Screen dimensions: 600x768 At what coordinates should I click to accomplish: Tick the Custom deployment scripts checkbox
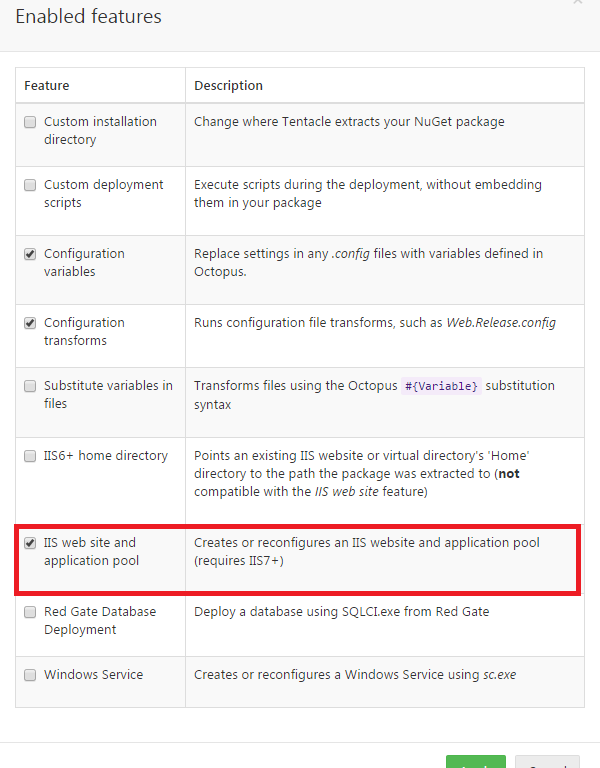click(x=30, y=185)
